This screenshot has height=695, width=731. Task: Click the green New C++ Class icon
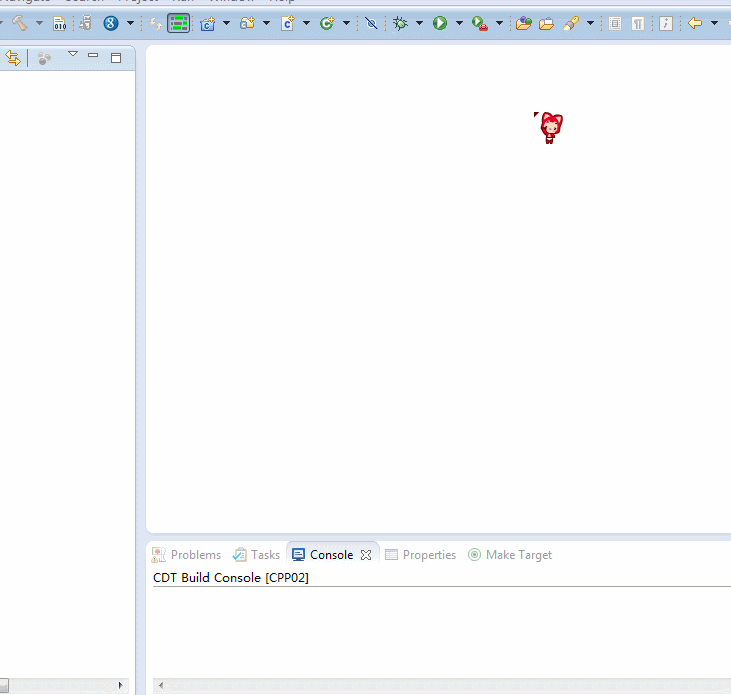coord(327,23)
